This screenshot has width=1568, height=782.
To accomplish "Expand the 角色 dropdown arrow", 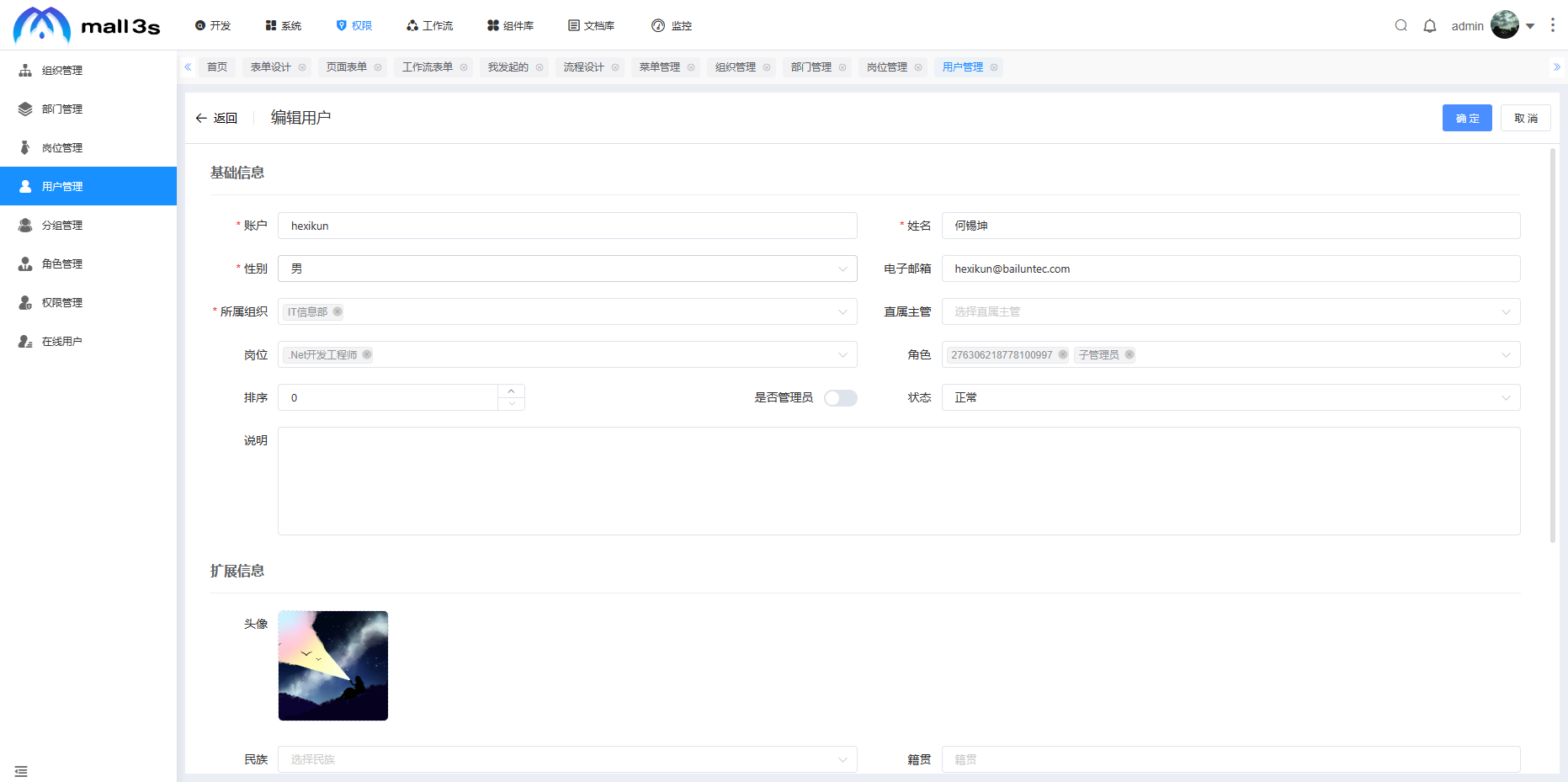I will (1506, 354).
